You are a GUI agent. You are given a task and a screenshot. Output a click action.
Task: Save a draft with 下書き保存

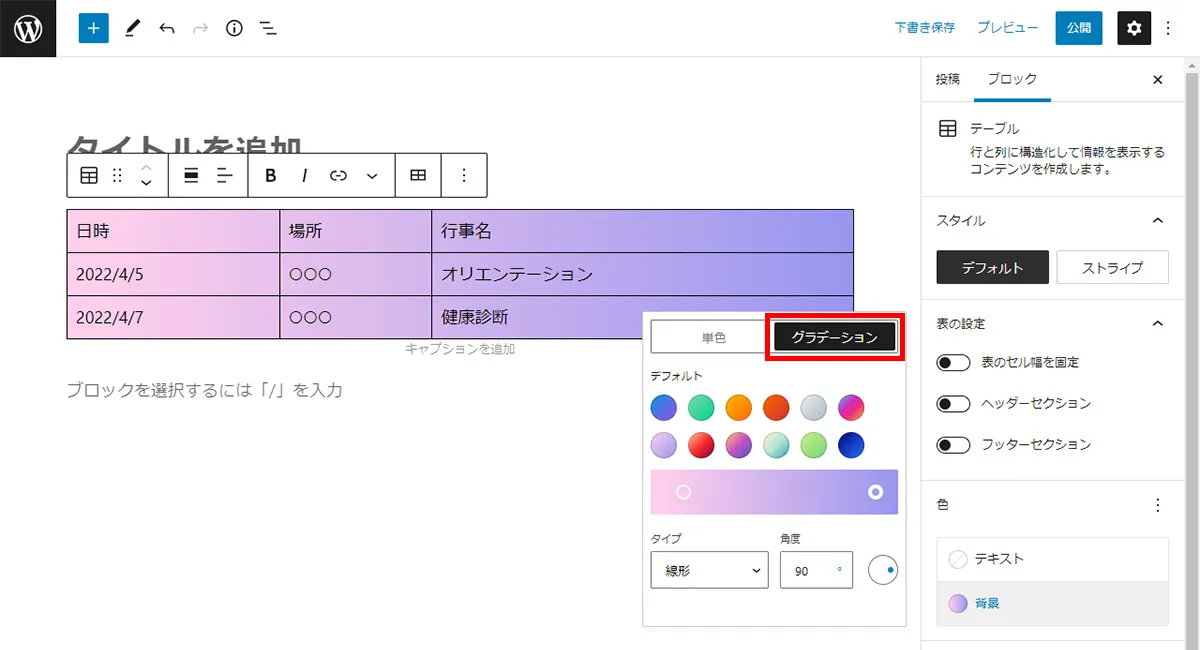(923, 28)
